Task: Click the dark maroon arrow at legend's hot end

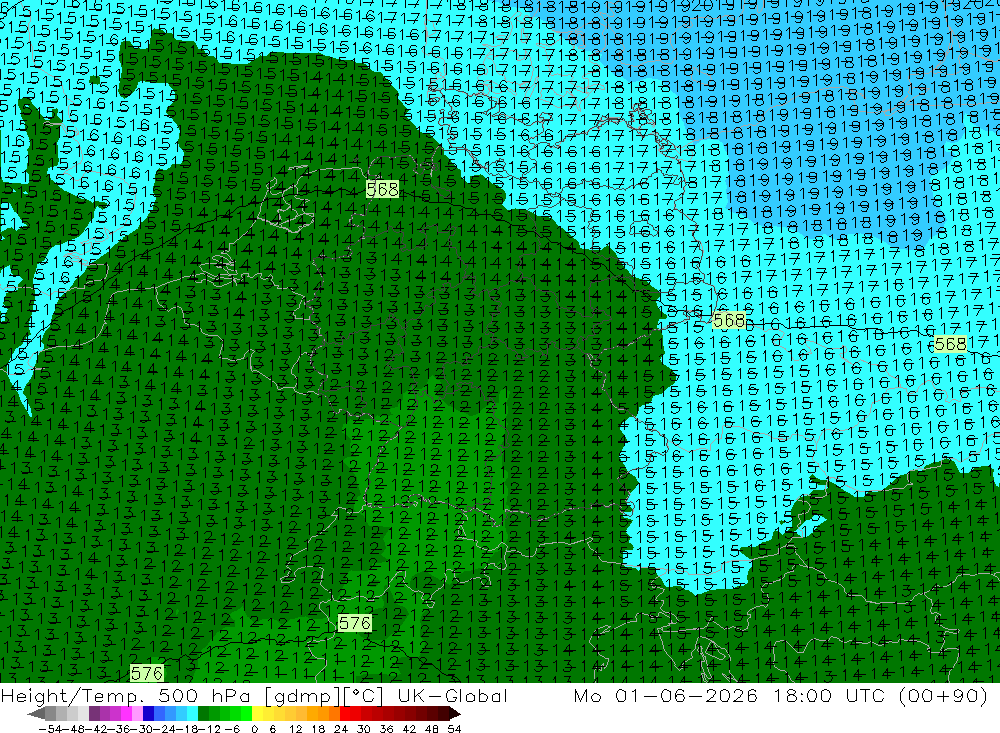Action: [454, 714]
